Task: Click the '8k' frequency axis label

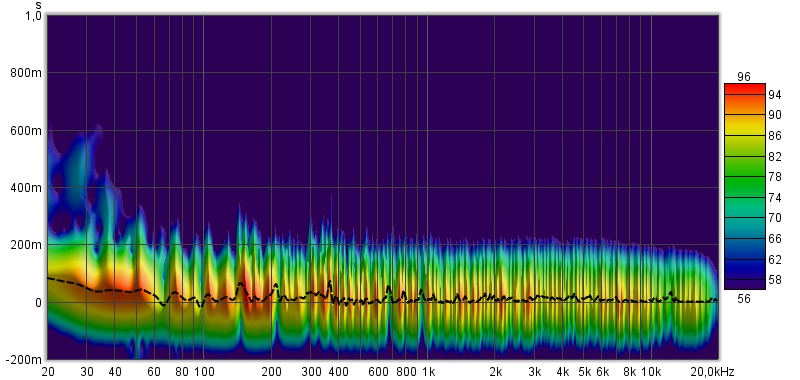Action: (630, 371)
